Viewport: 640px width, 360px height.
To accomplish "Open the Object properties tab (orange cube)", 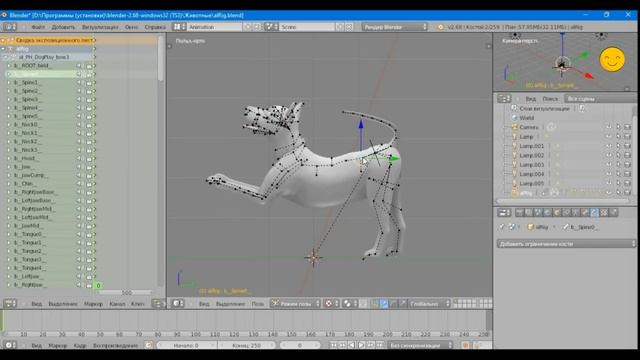I will (557, 212).
